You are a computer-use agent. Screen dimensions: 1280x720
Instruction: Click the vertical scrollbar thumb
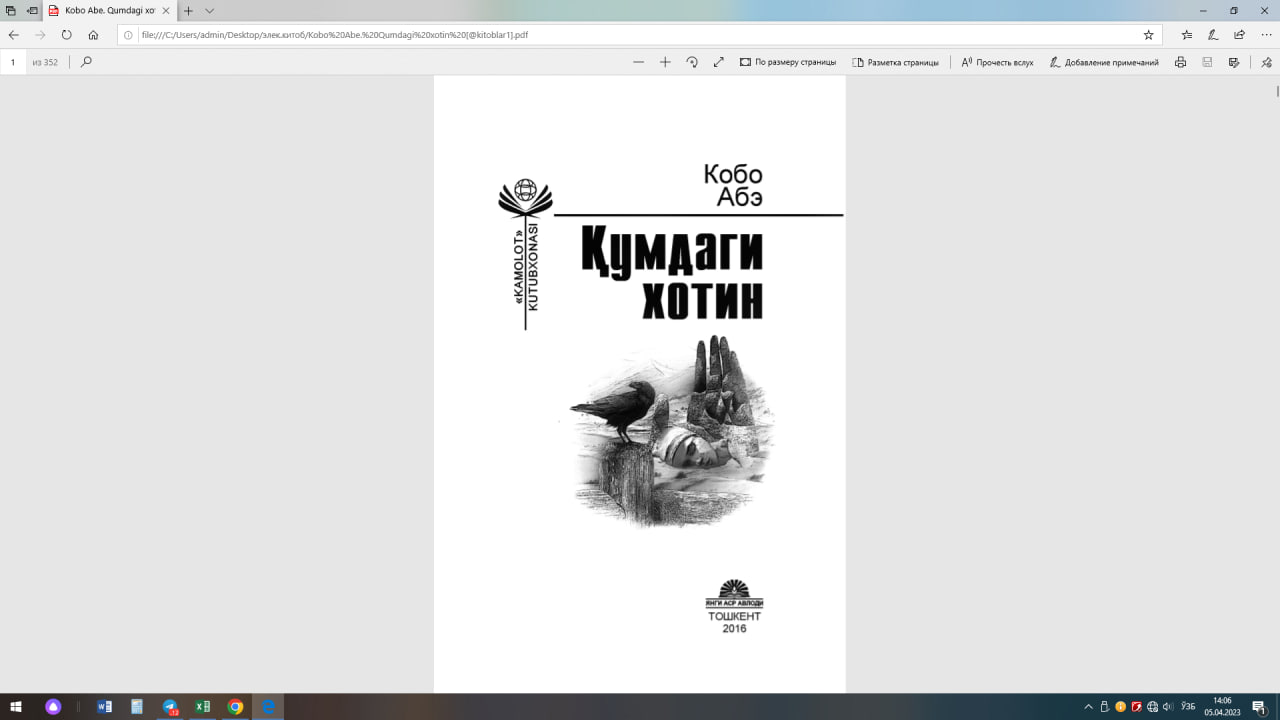click(1276, 91)
